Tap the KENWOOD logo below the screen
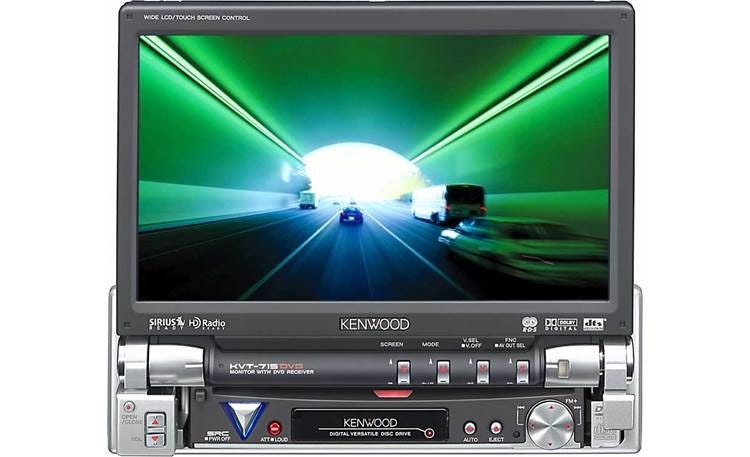750x457 pixels. tap(375, 324)
